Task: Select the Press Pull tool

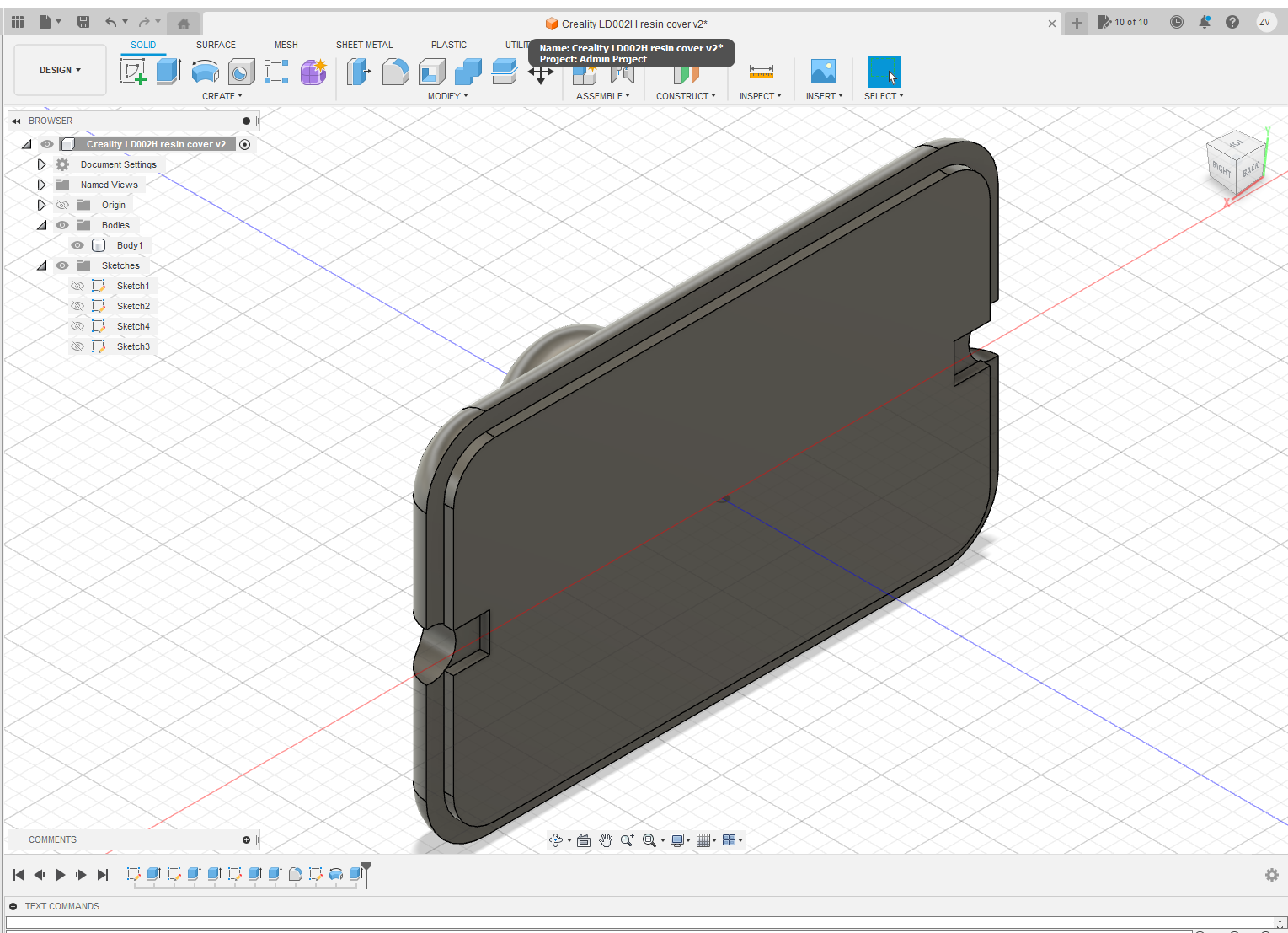Action: tap(359, 72)
